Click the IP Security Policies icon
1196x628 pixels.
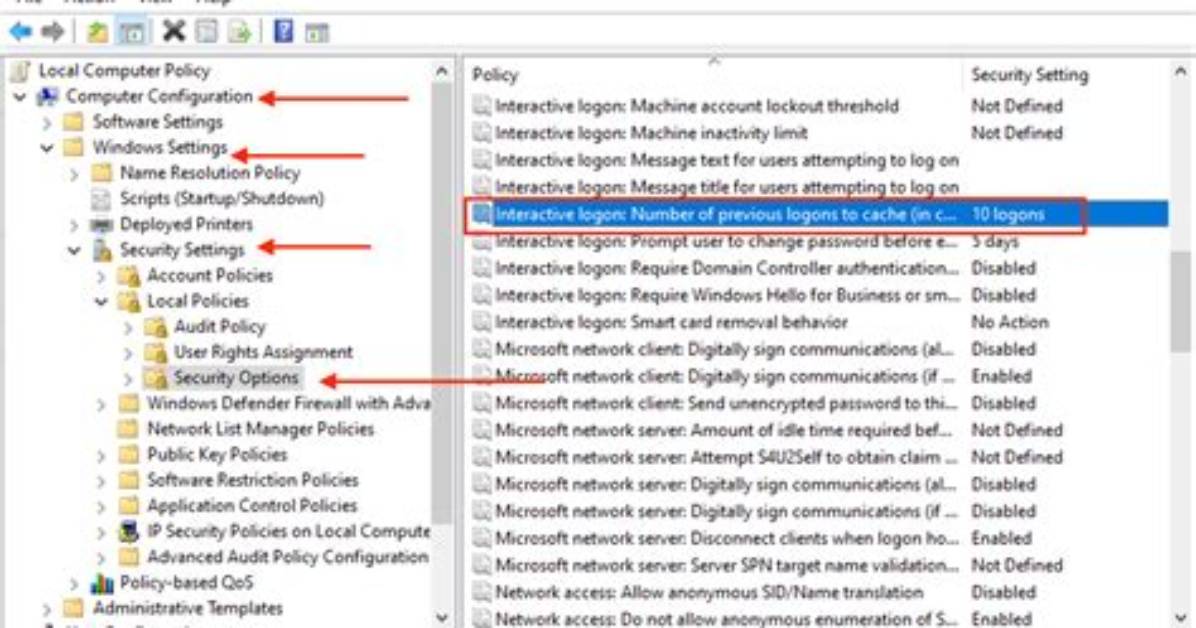[x=128, y=531]
